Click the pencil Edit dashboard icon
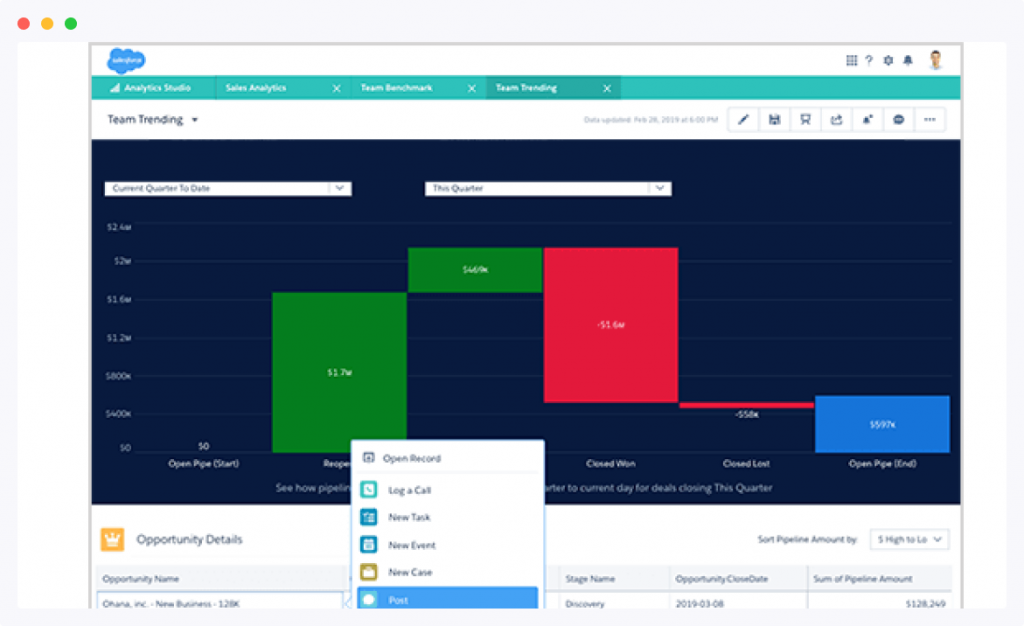The image size is (1024, 626). pyautogui.click(x=743, y=119)
